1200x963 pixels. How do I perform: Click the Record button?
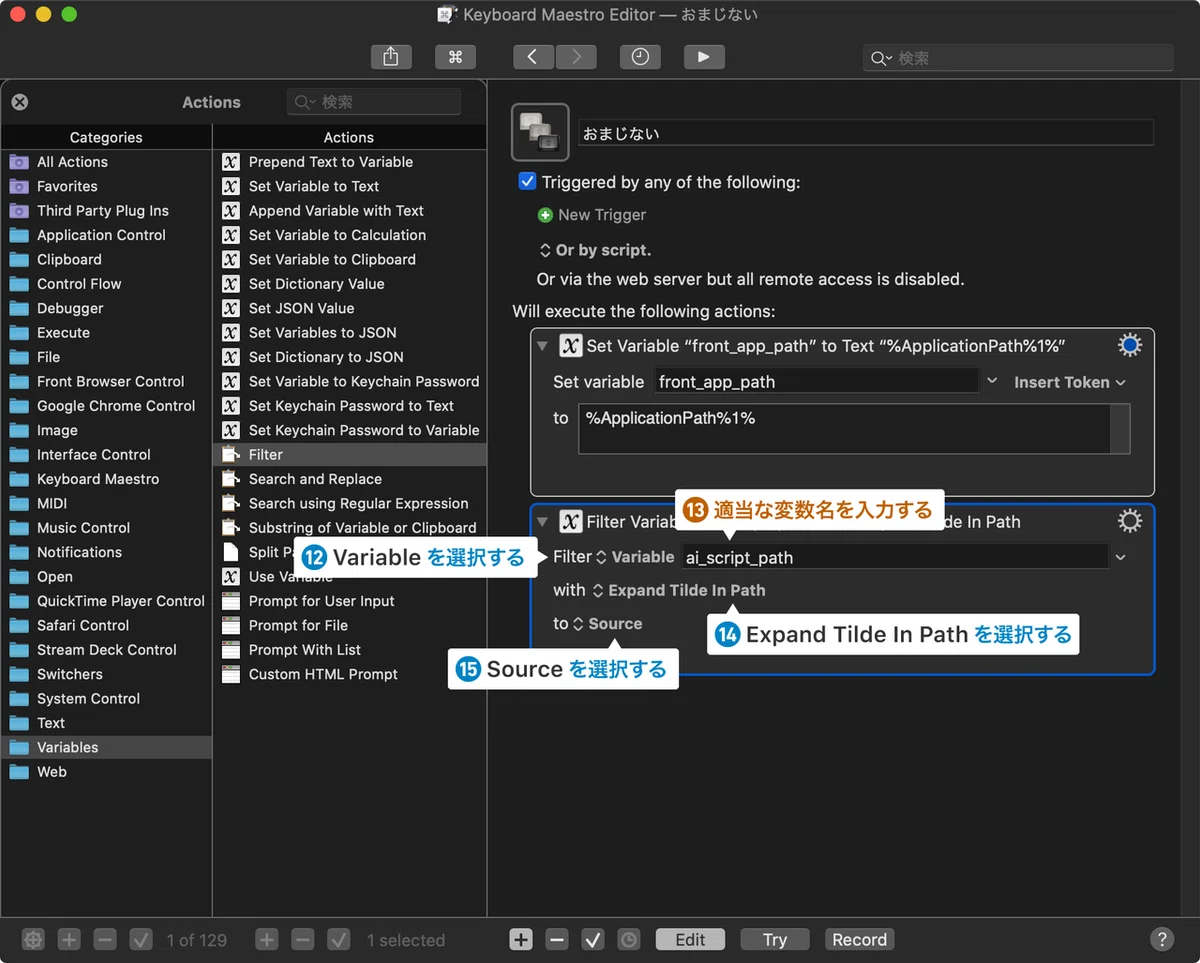point(860,939)
